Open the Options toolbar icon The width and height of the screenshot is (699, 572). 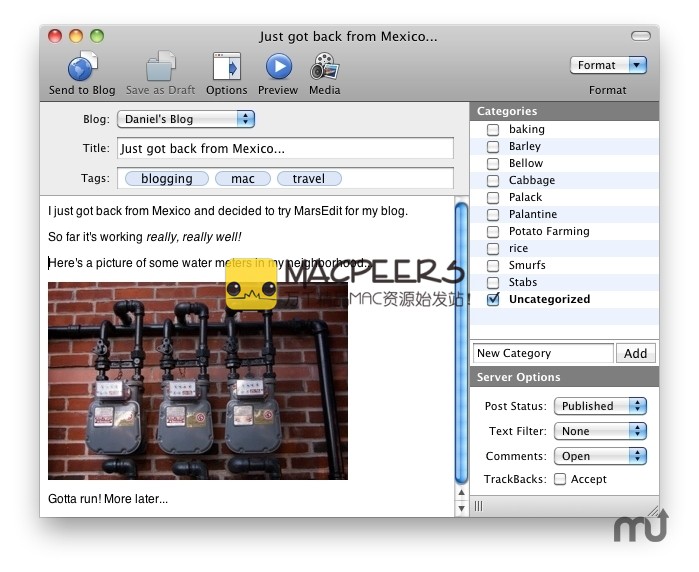point(227,67)
